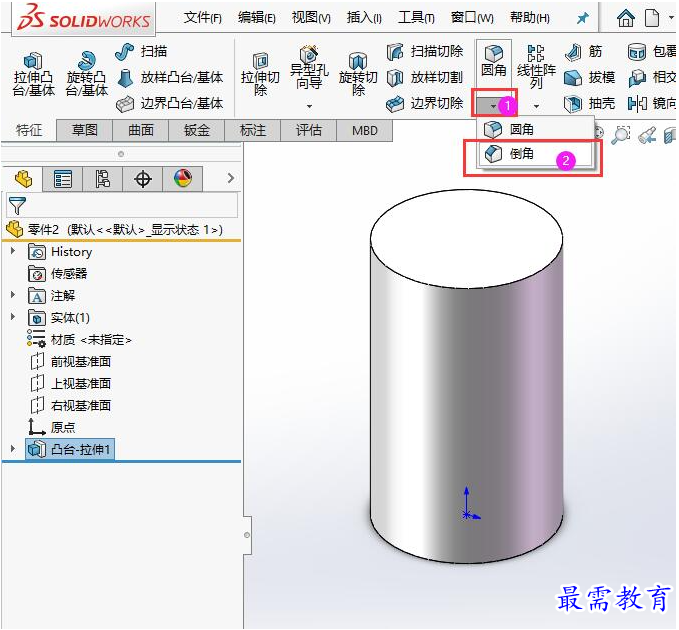Open the DisplayManager color-ball tab
This screenshot has width=679, height=630.
183,179
